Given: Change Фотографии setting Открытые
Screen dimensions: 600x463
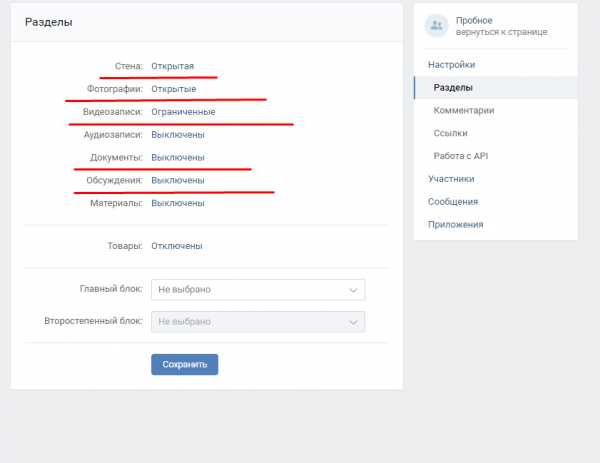Looking at the screenshot, I should point(174,89).
